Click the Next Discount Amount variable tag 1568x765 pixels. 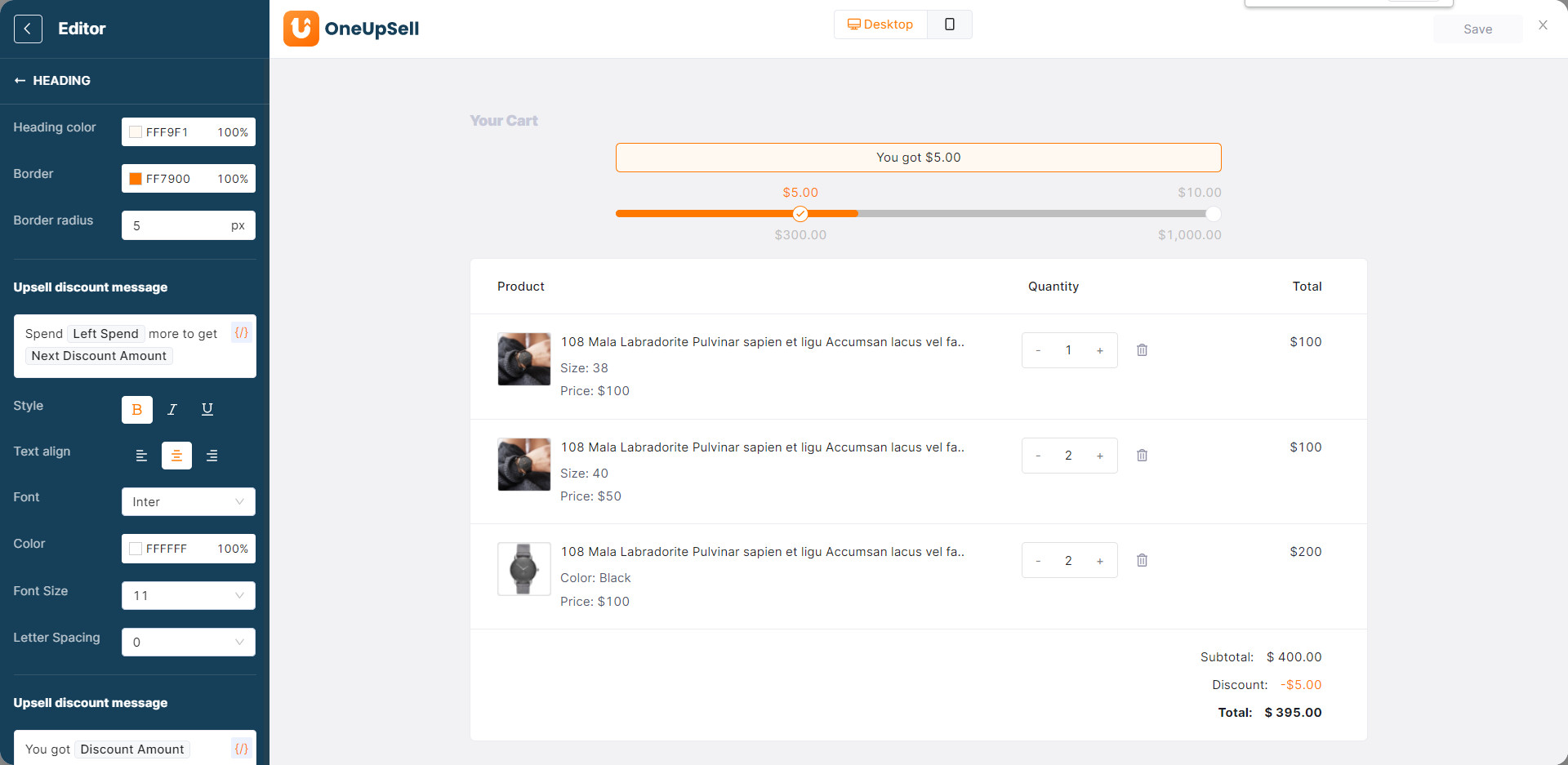[x=99, y=356]
